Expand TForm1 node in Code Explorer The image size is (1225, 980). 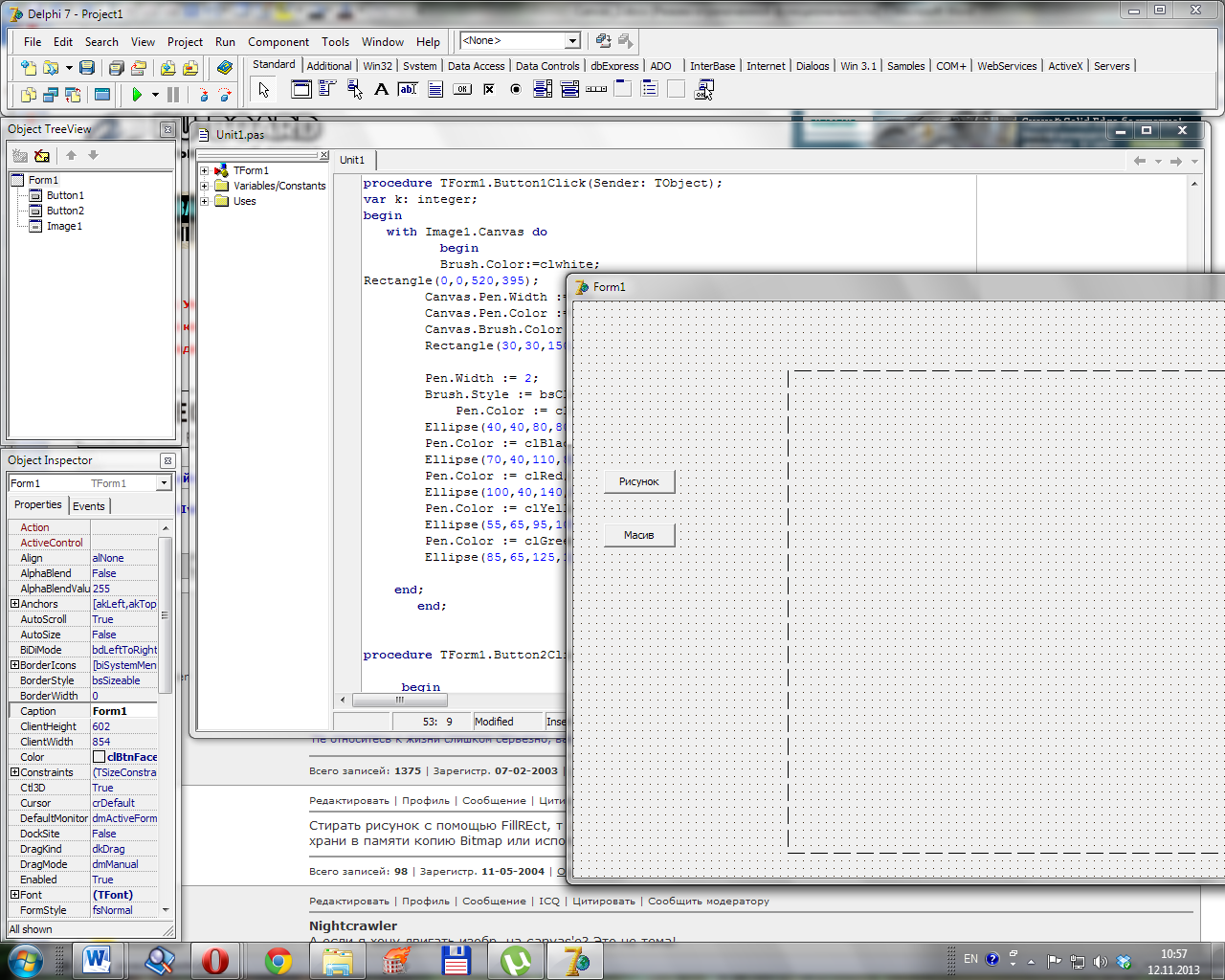204,170
